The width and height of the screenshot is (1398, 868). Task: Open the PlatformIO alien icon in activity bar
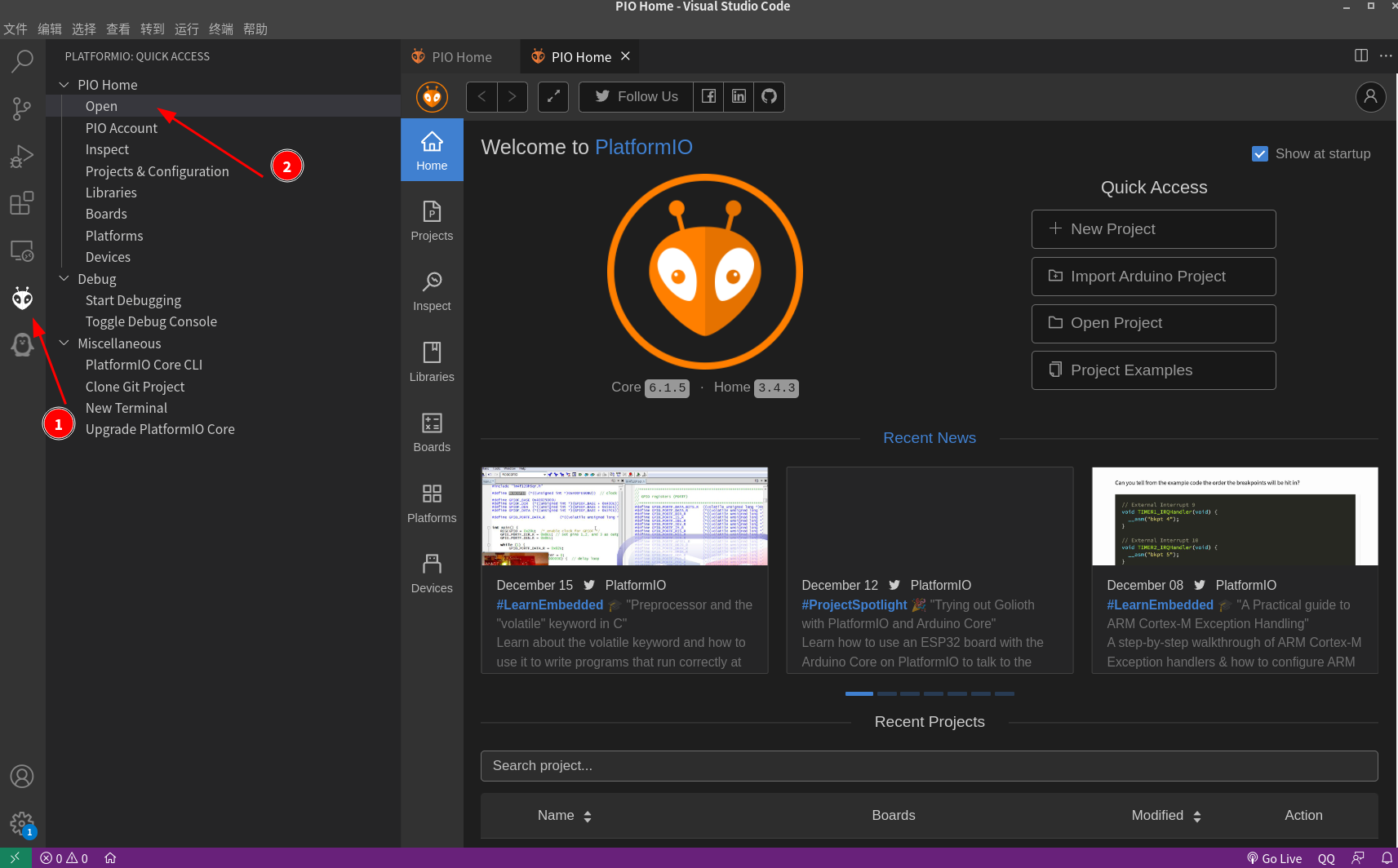click(22, 299)
